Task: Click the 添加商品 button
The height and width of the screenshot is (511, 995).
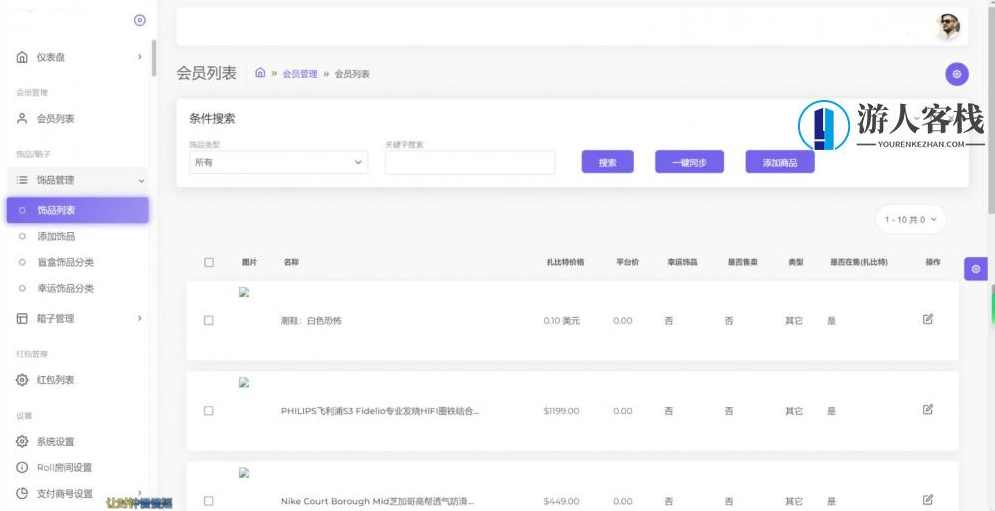Action: (780, 162)
